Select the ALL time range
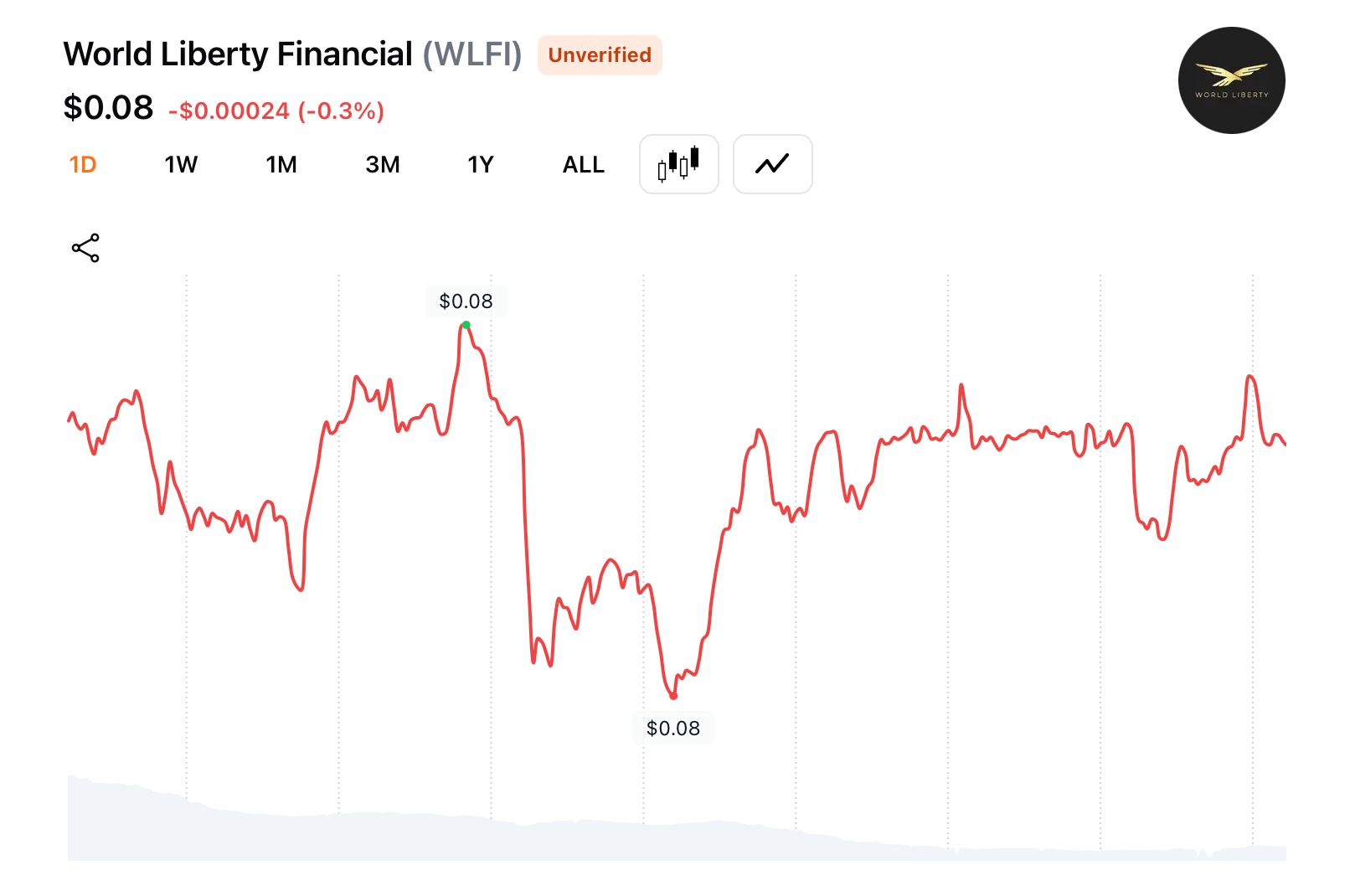The width and height of the screenshot is (1350, 896). click(x=583, y=165)
